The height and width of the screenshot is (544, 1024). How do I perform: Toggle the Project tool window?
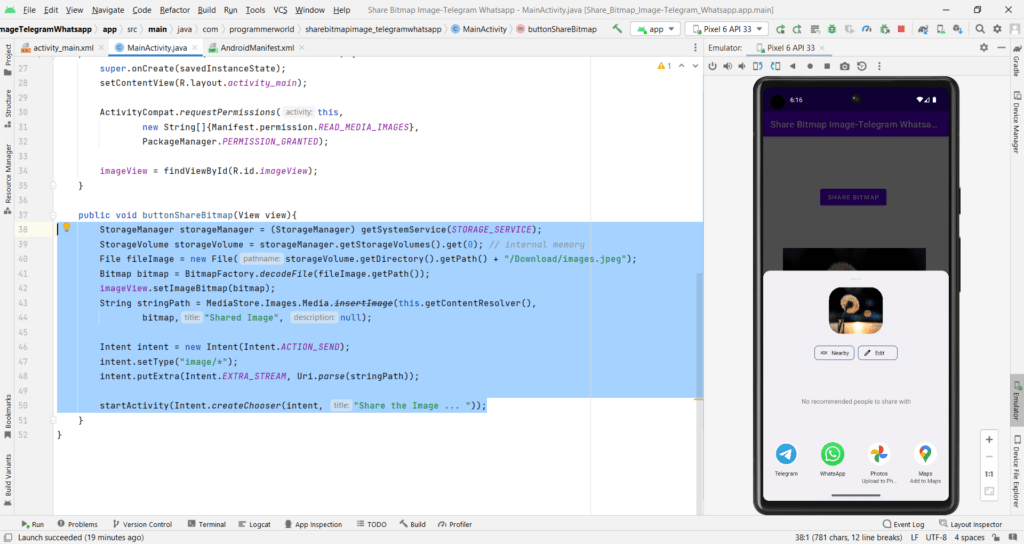pyautogui.click(x=8, y=59)
